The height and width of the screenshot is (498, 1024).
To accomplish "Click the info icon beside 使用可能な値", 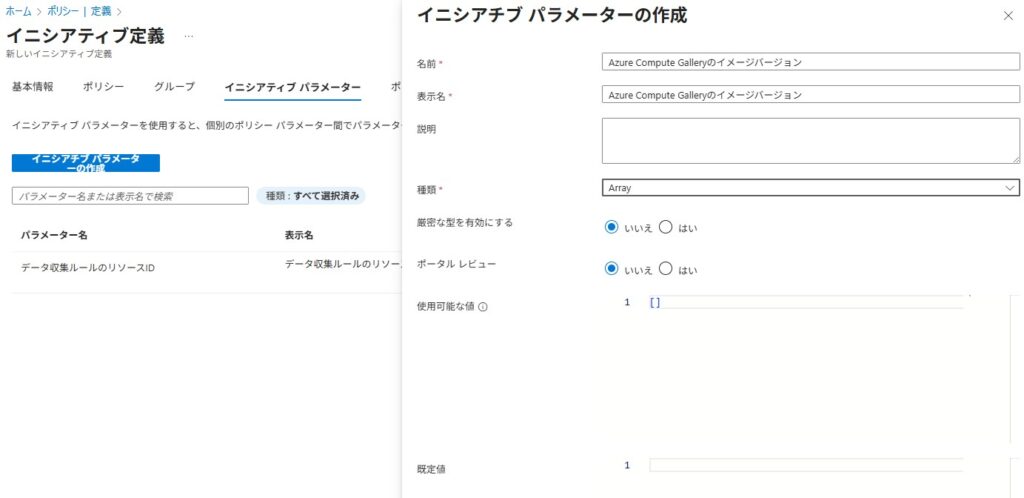I will (483, 307).
